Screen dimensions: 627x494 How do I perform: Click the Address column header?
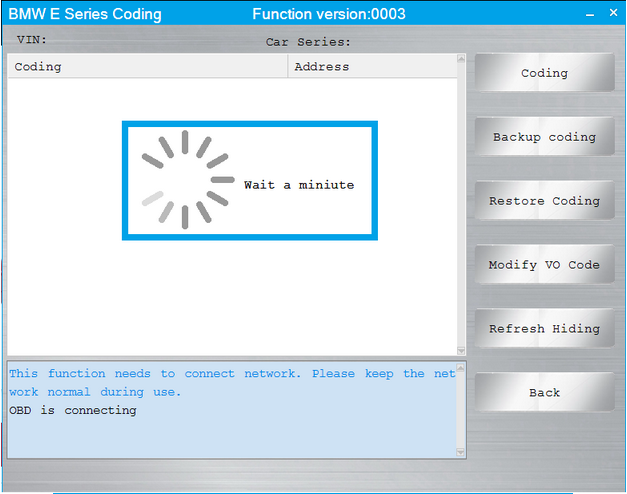372,66
